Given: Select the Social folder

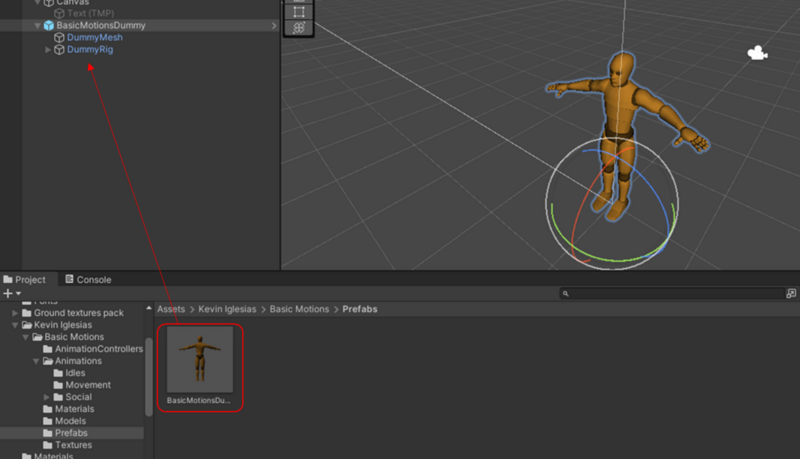Looking at the screenshot, I should [79, 397].
